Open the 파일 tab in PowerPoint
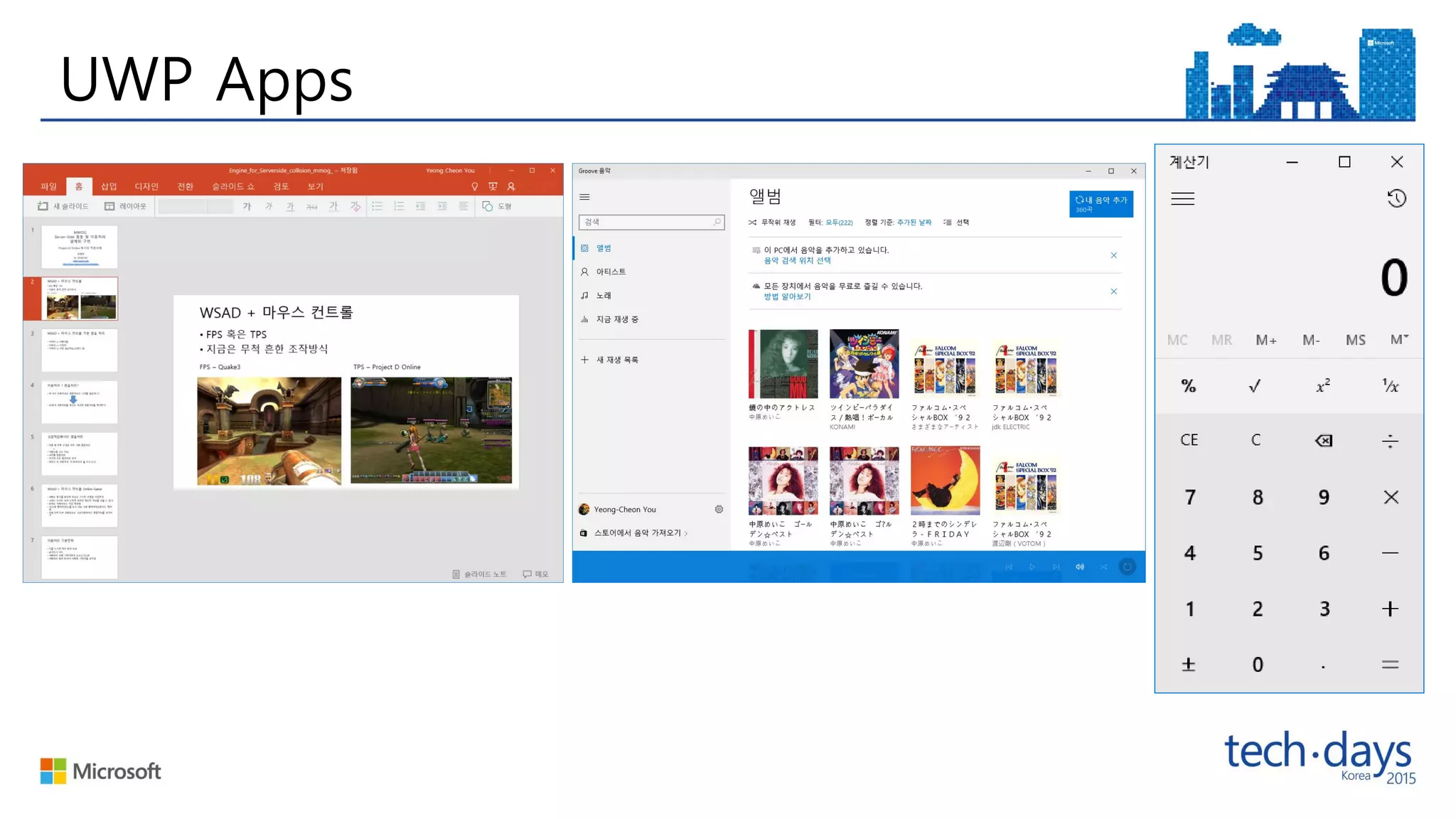The image size is (1456, 819). 48,186
